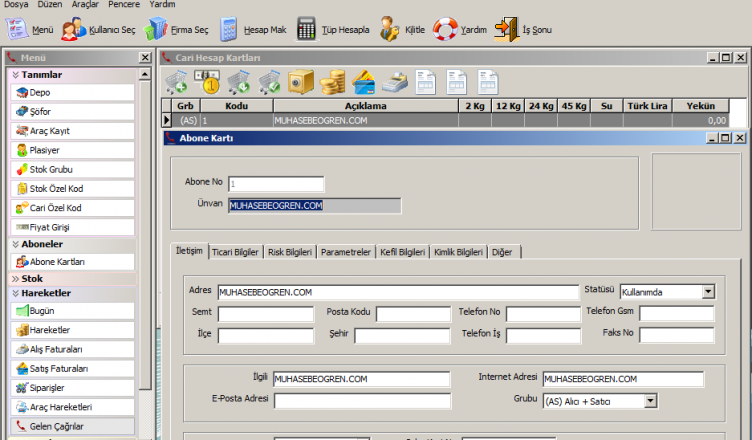The width and height of the screenshot is (752, 440).
Task: Click the Kilitle lock icon
Action: point(389,29)
